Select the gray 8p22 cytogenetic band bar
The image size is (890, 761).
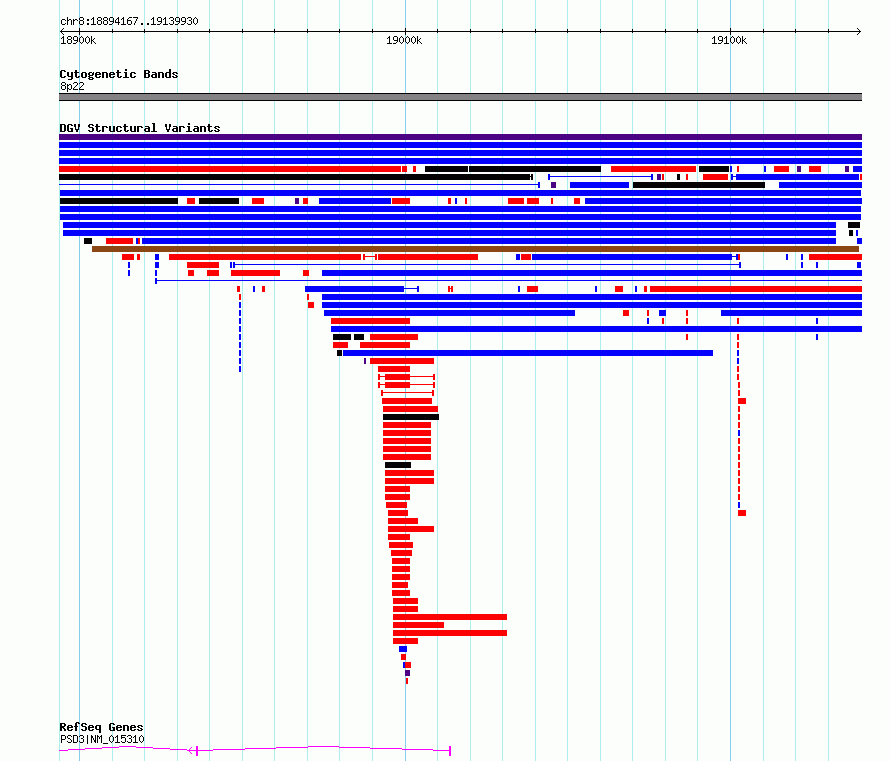click(x=460, y=97)
